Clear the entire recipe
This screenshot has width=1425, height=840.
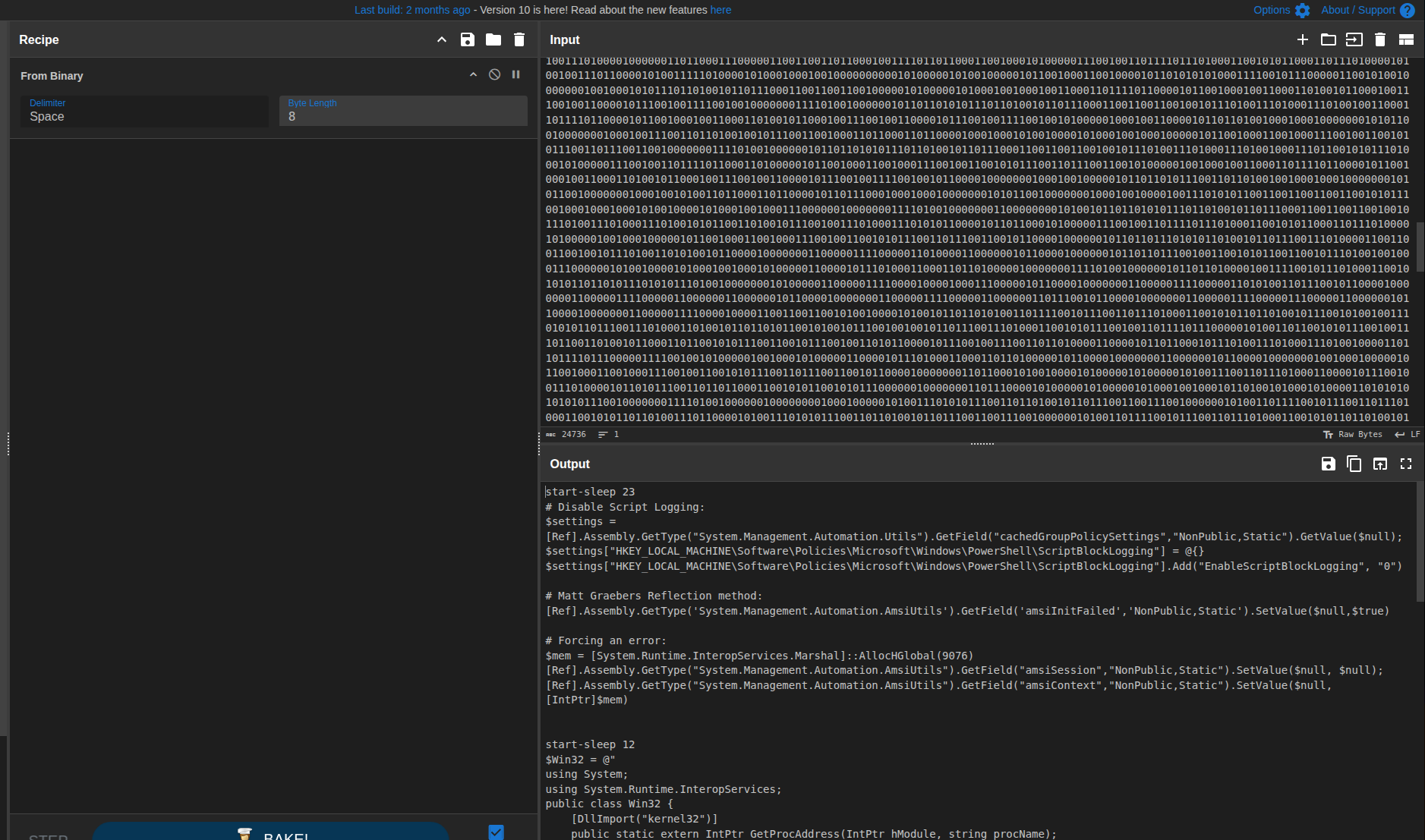pyautogui.click(x=519, y=39)
